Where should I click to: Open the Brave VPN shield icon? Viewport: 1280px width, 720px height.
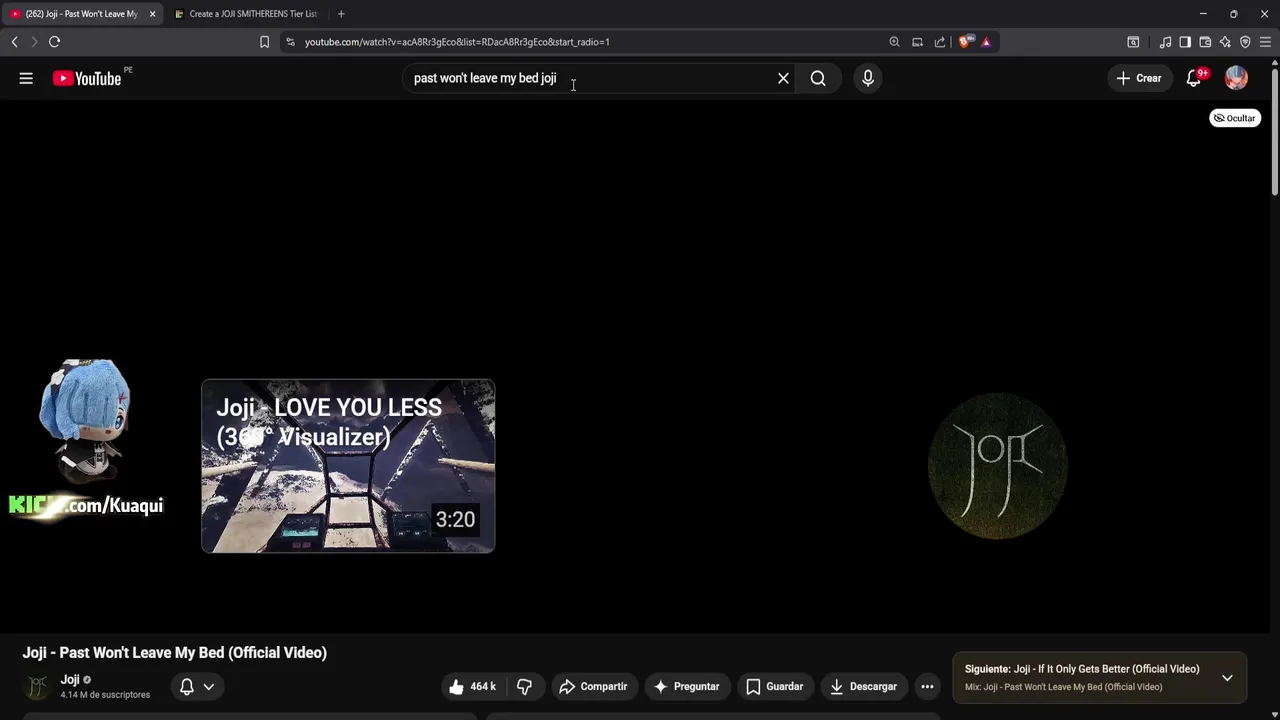pos(1245,42)
